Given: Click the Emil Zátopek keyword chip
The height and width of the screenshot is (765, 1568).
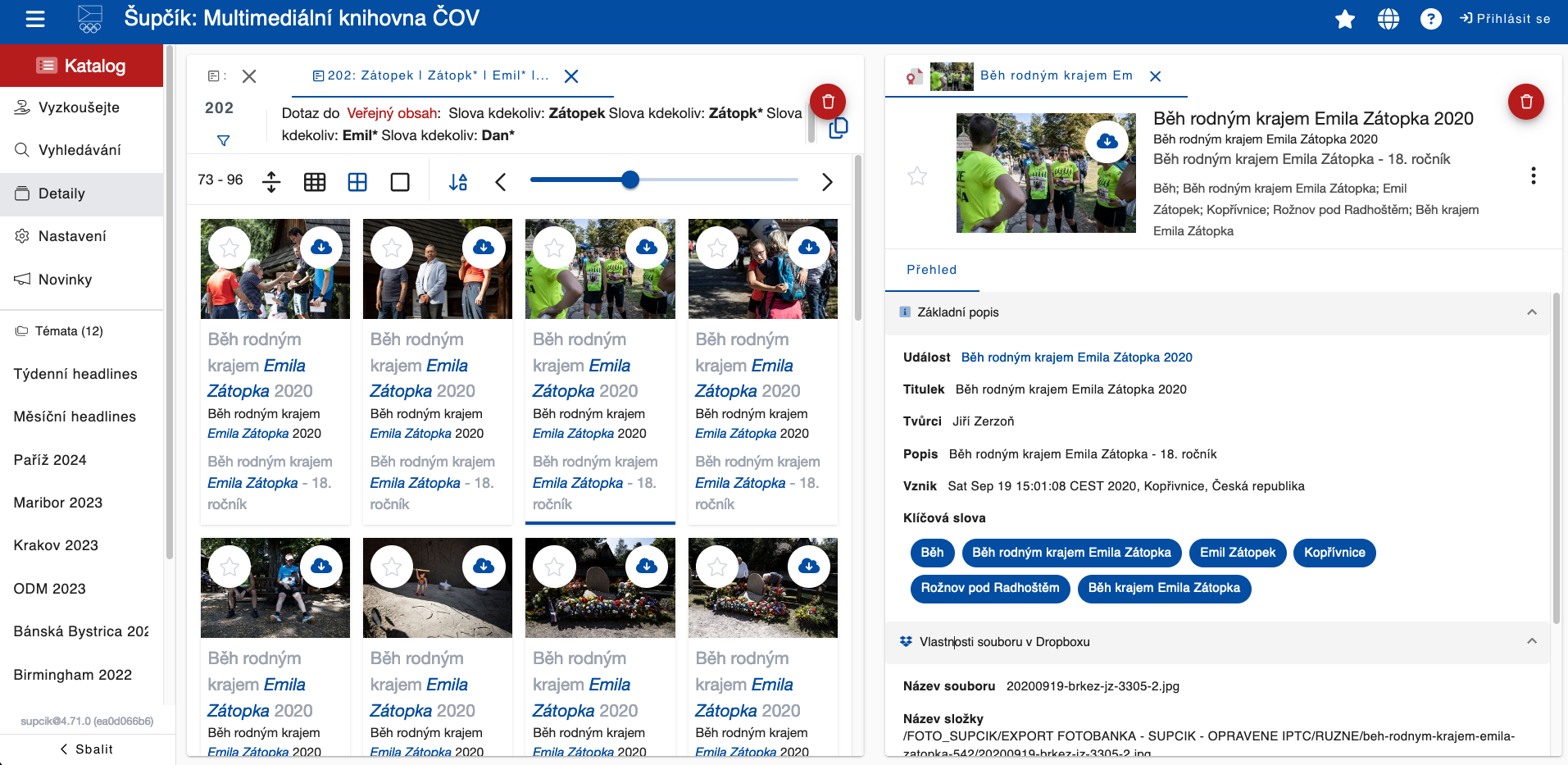Looking at the screenshot, I should pyautogui.click(x=1238, y=553).
